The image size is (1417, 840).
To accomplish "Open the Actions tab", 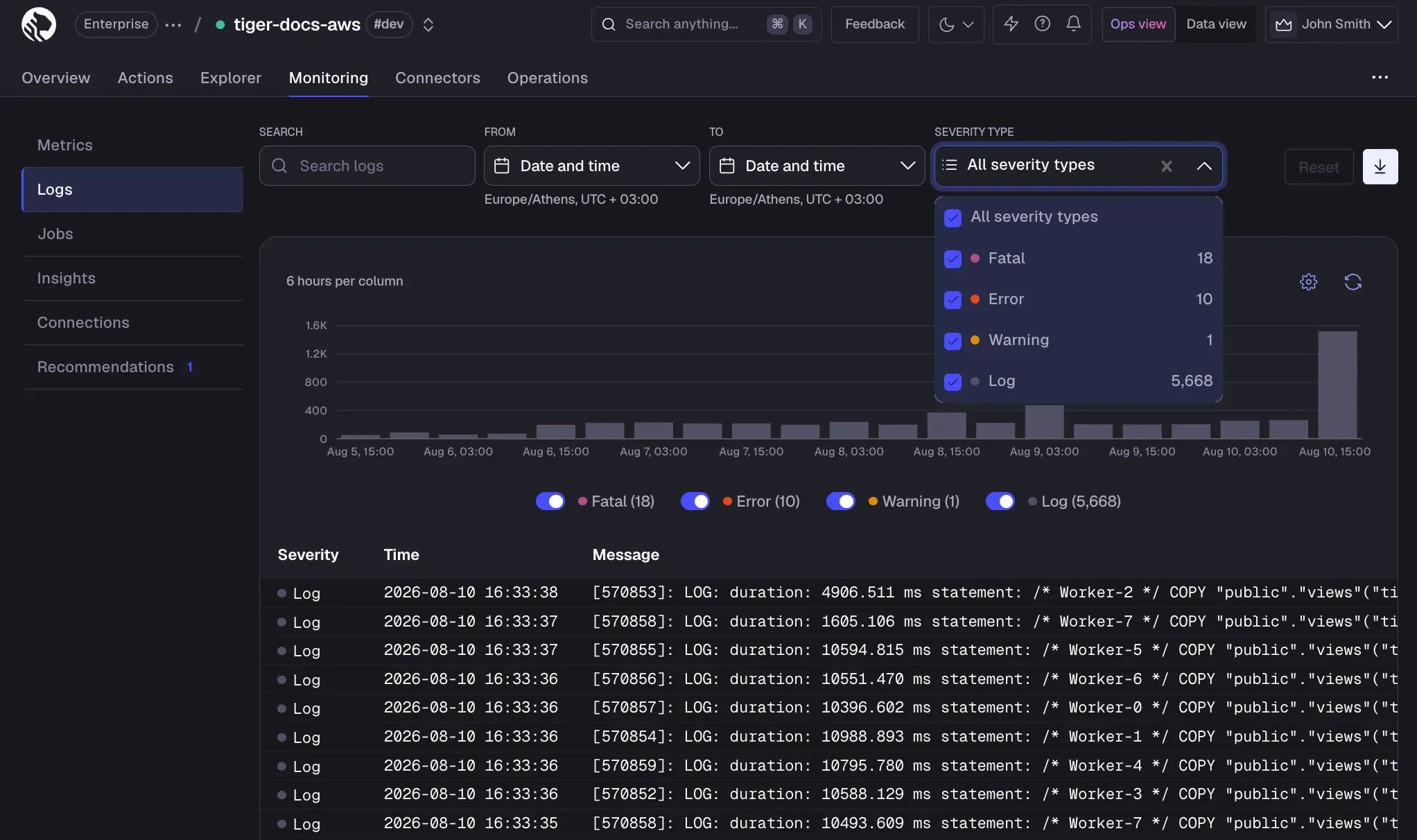I will tap(146, 78).
